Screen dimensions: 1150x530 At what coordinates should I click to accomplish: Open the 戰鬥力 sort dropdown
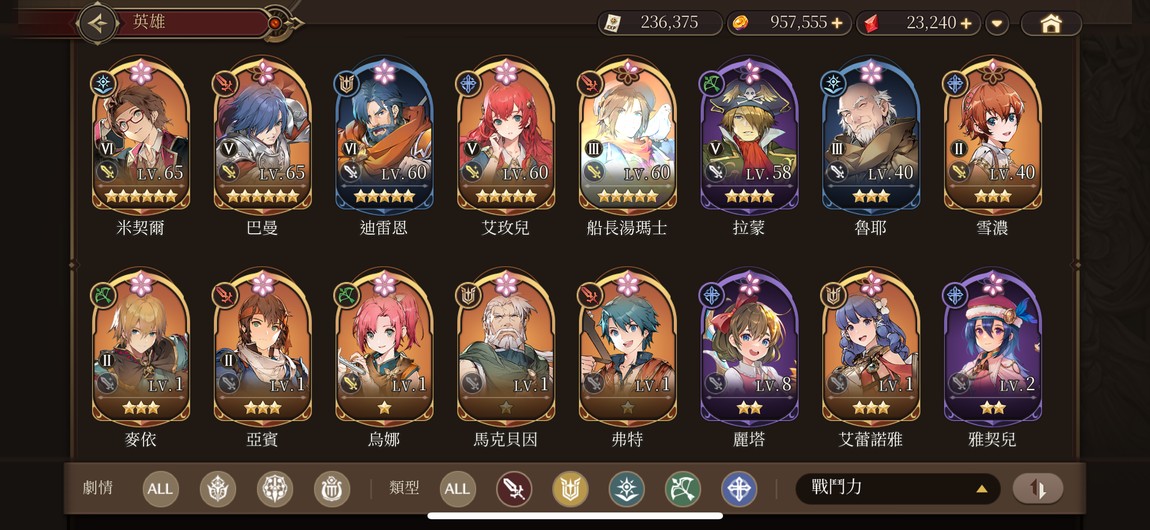click(898, 488)
